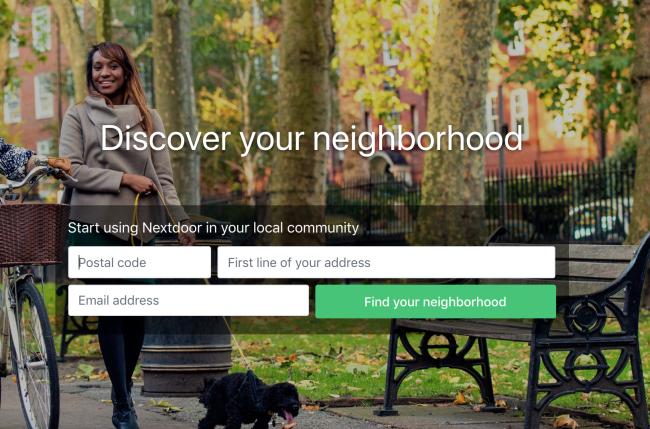
Task: Focus the Postal code input field
Action: [139, 262]
